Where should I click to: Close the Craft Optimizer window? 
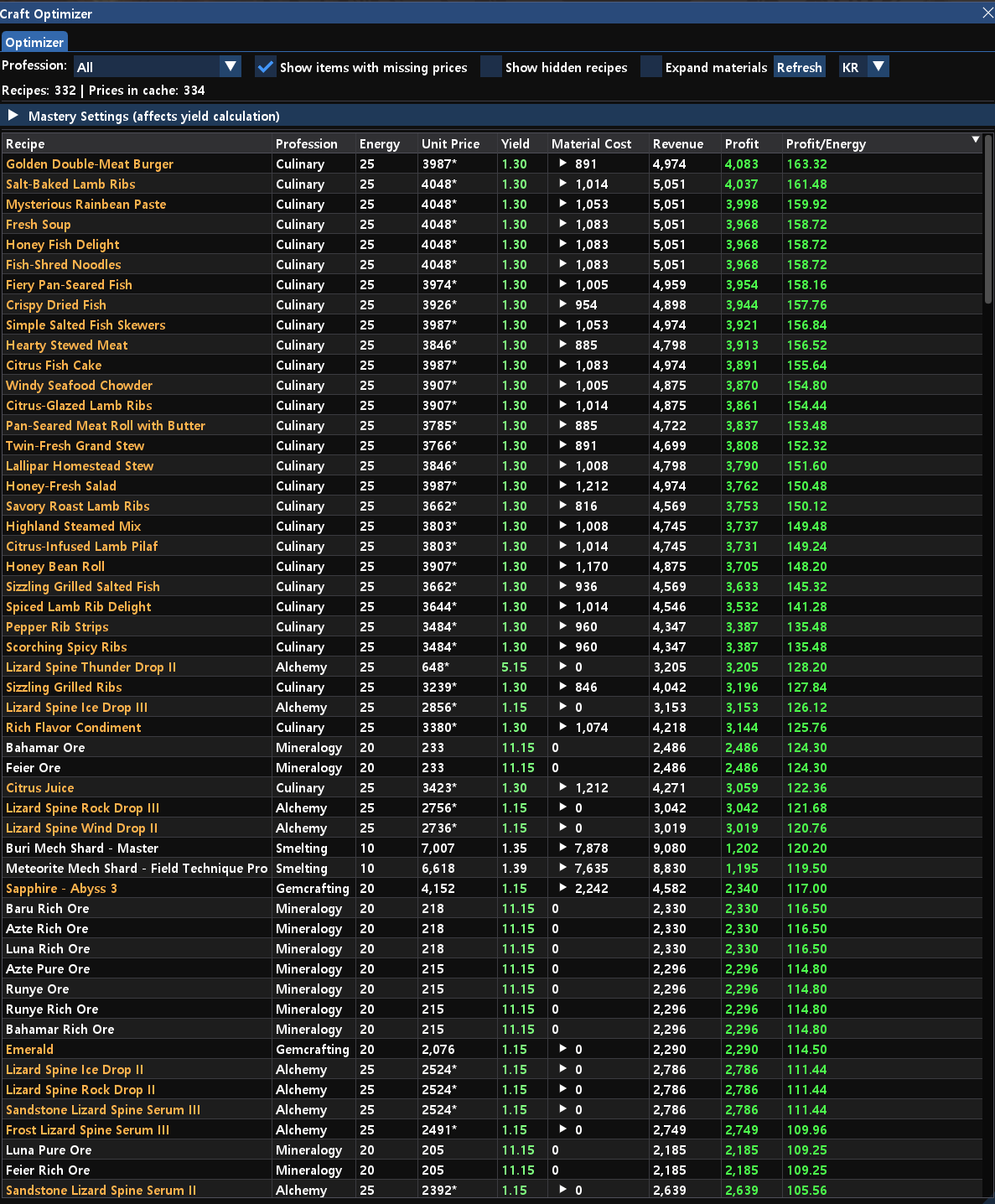click(987, 13)
